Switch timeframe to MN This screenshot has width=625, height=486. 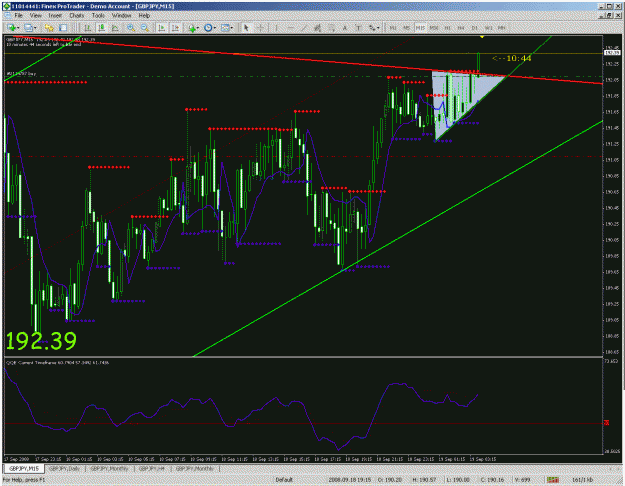tap(502, 28)
